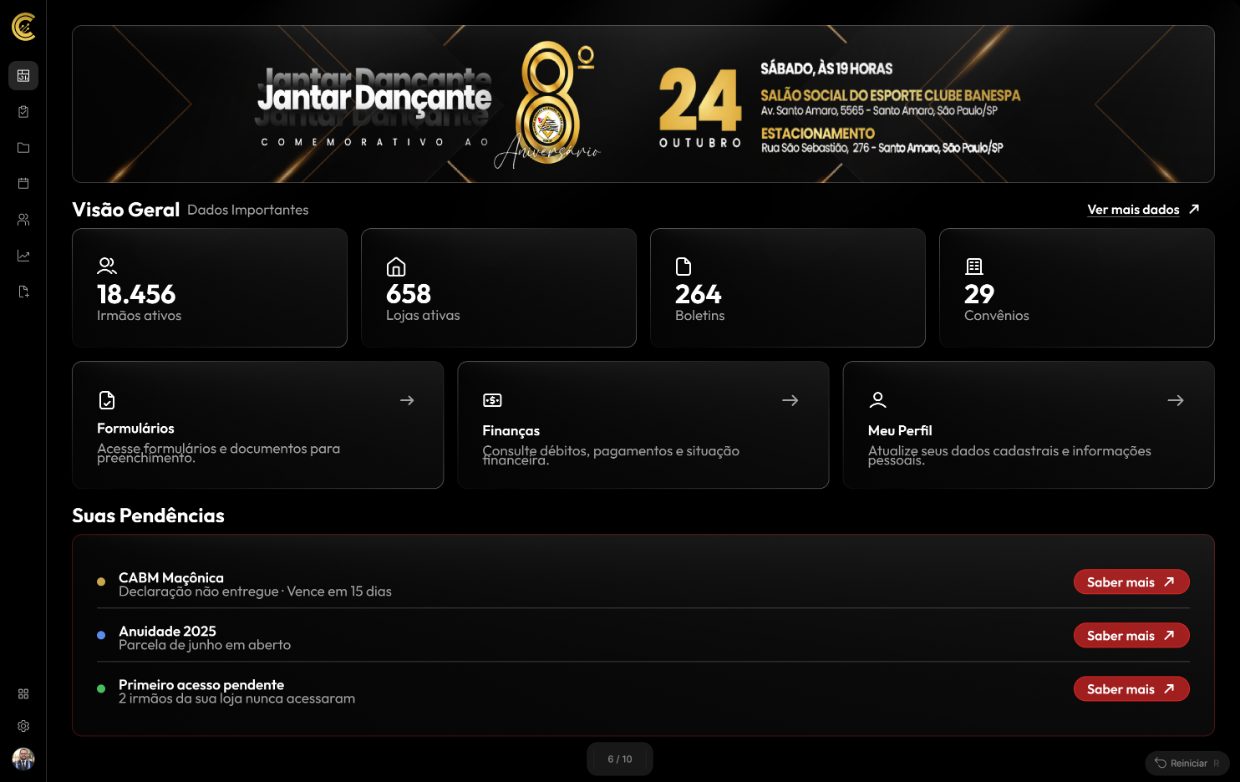Click '2 irmãos da sua loja nunca acessaram'
Screen dimensions: 1240x782
click(x=236, y=698)
